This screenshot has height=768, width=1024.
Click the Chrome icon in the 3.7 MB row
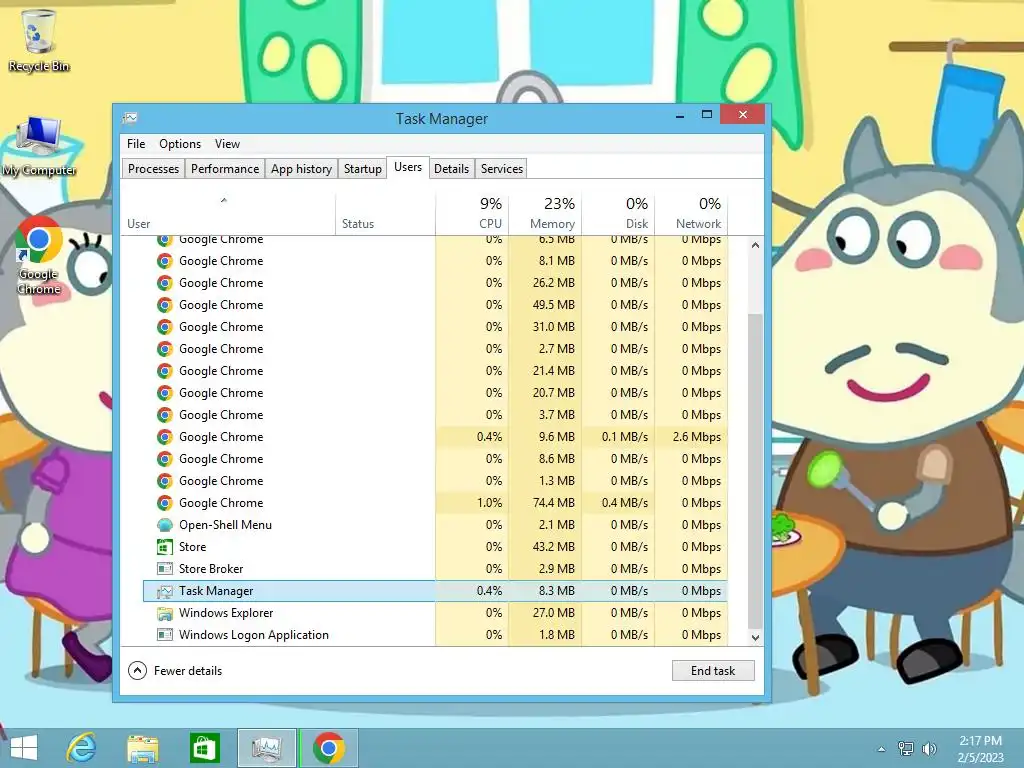(x=165, y=415)
